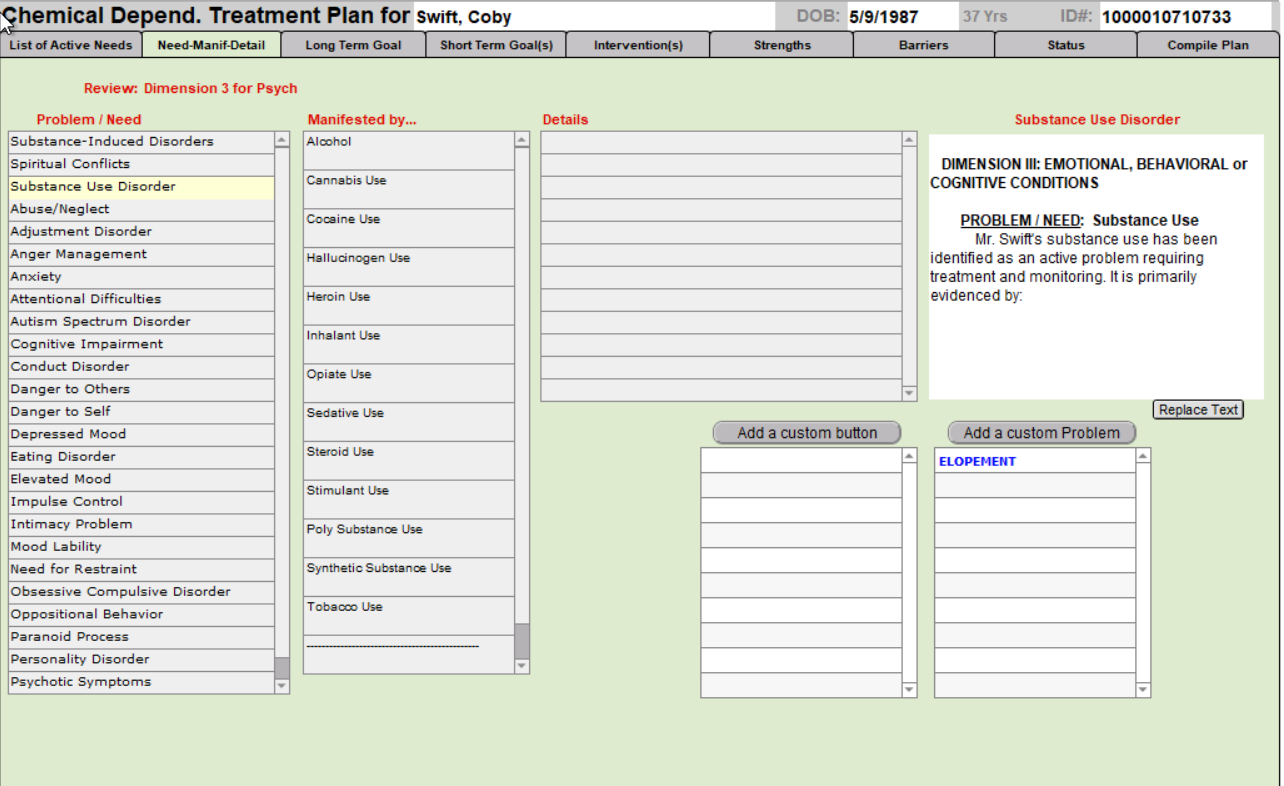Viewport: 1284px width, 786px height.
Task: Click the first empty Details row
Action: 720,142
